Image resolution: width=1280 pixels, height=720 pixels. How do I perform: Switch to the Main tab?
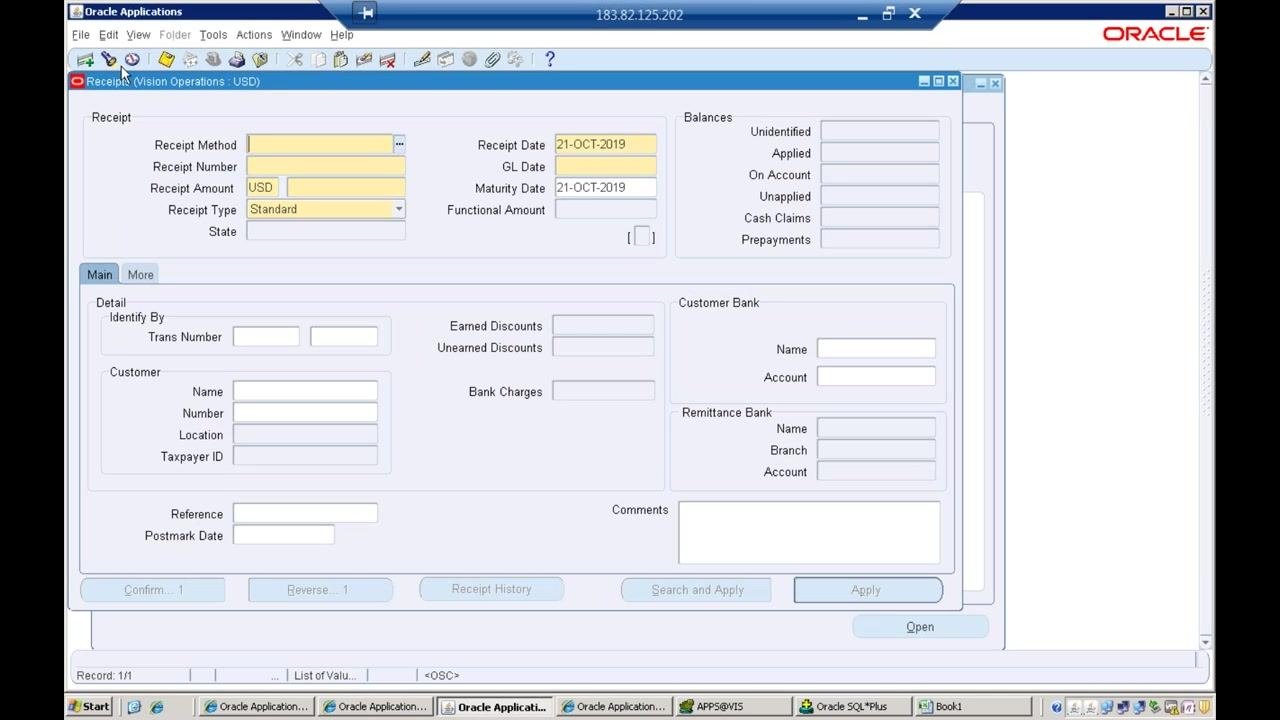pyautogui.click(x=99, y=275)
